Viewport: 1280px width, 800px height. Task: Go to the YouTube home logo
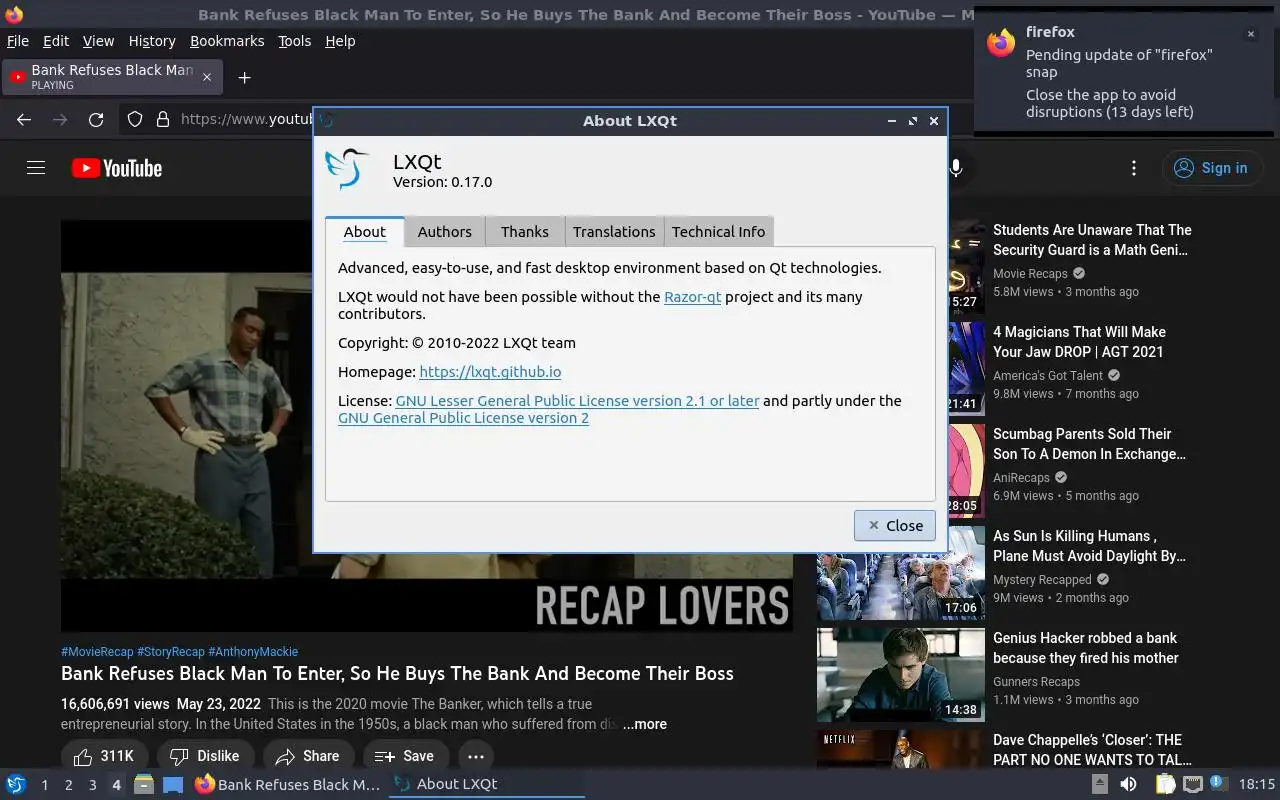coord(117,168)
